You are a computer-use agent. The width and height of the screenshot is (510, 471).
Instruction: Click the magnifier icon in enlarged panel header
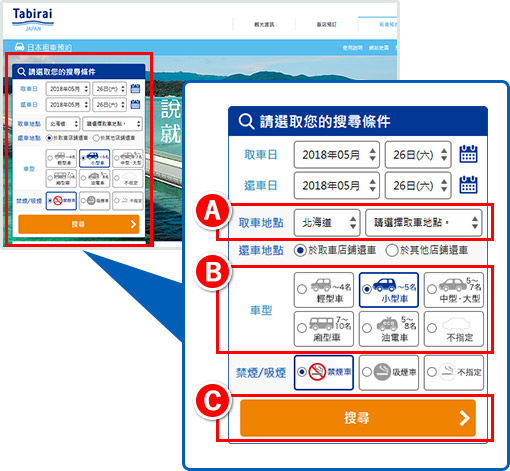tap(246, 121)
